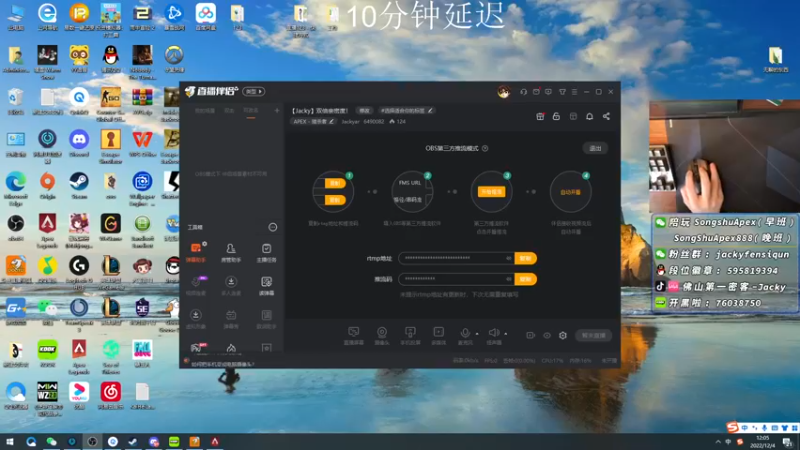The image size is (800, 450).
Task: Click the speaker volume icon
Action: pos(493,333)
